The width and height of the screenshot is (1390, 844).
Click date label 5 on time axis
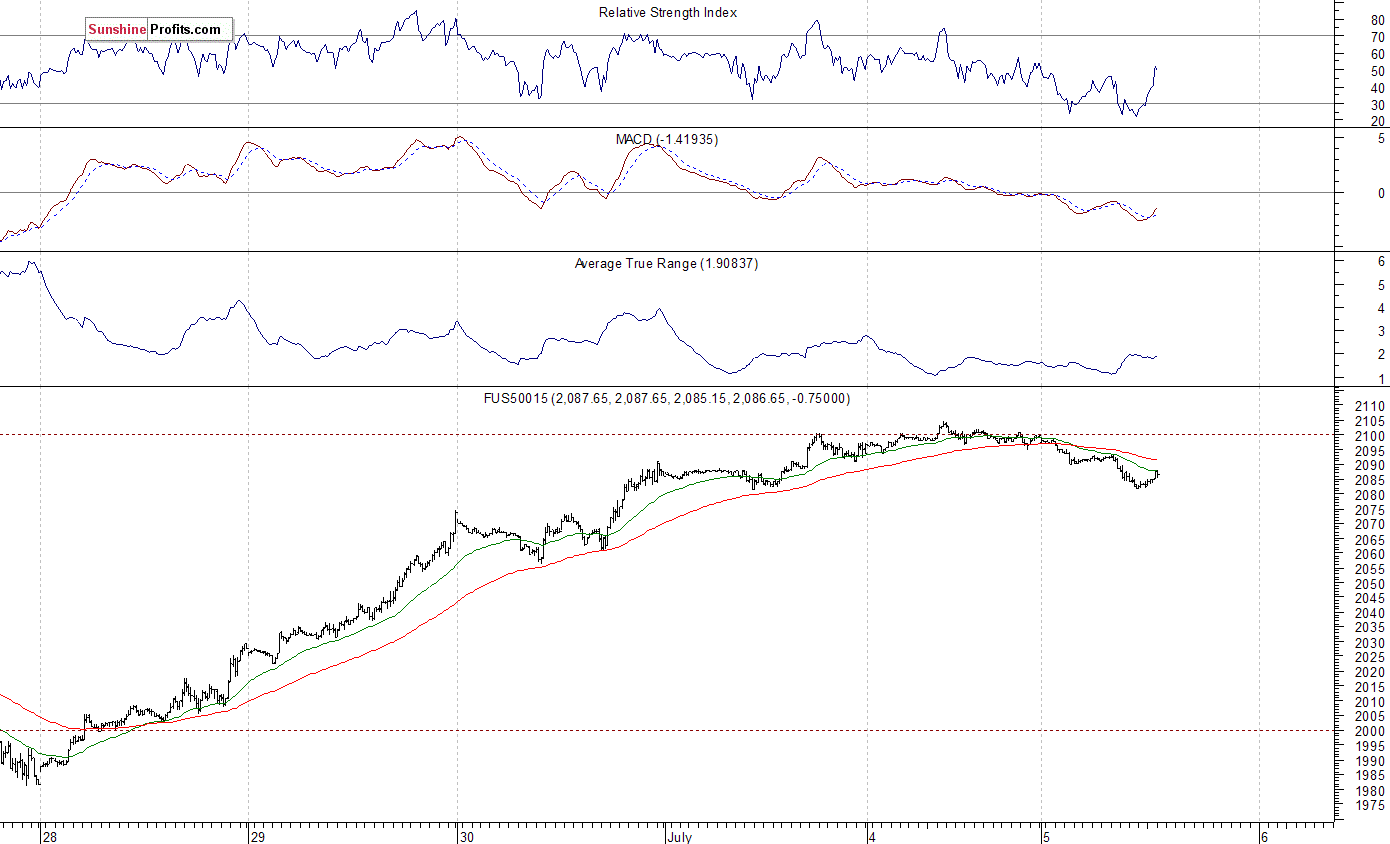pyautogui.click(x=1046, y=836)
